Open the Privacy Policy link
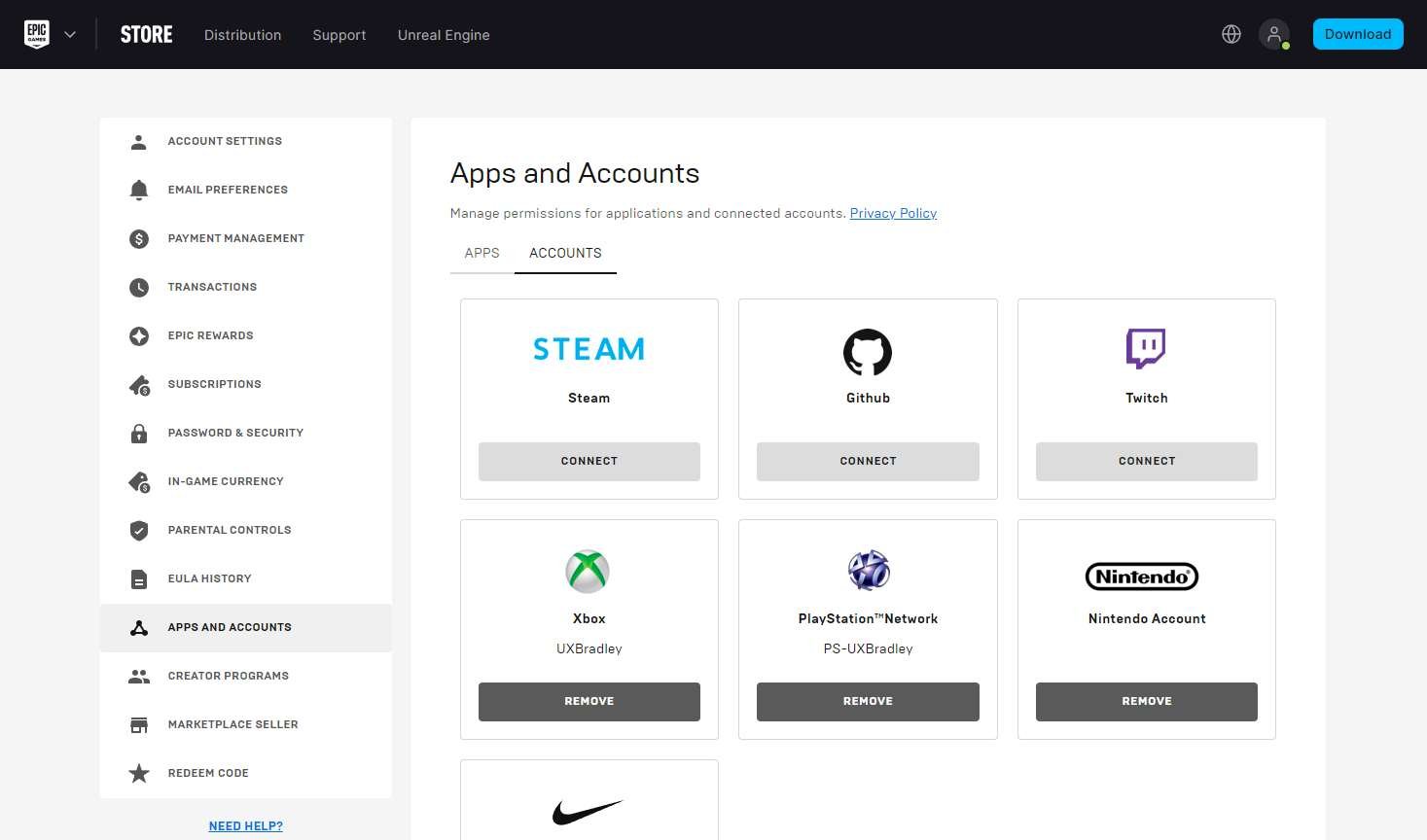The width and height of the screenshot is (1427, 840). tap(893, 214)
